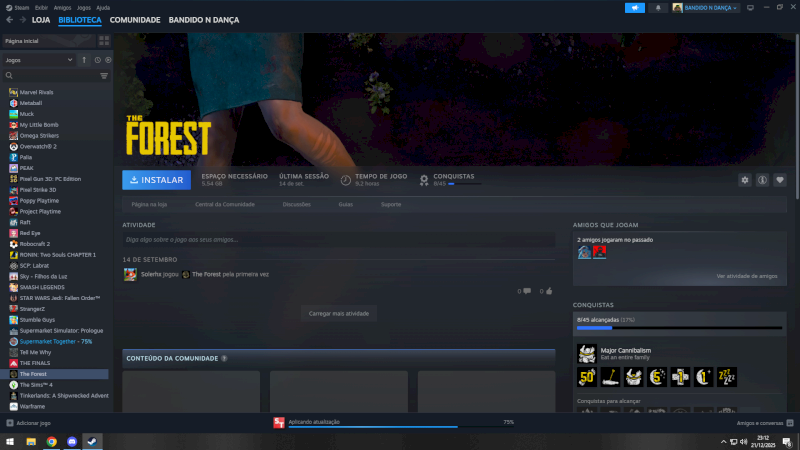800x450 pixels.
Task: Click the recent activity clock filter
Action: pos(97,60)
